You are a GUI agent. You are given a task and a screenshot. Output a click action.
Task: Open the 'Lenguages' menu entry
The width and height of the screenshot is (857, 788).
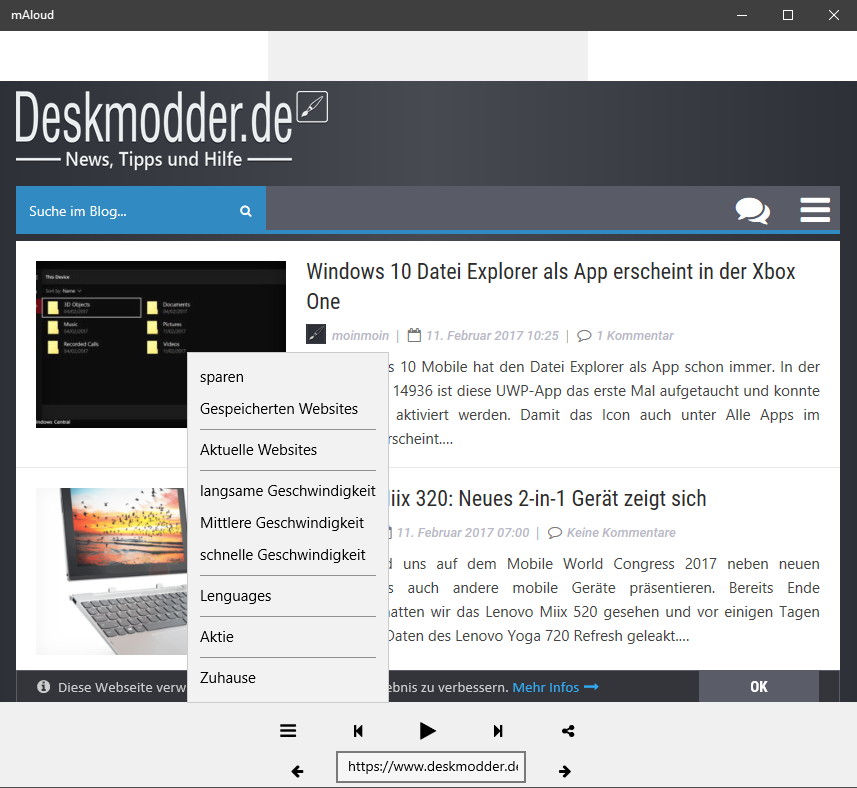click(x=287, y=596)
